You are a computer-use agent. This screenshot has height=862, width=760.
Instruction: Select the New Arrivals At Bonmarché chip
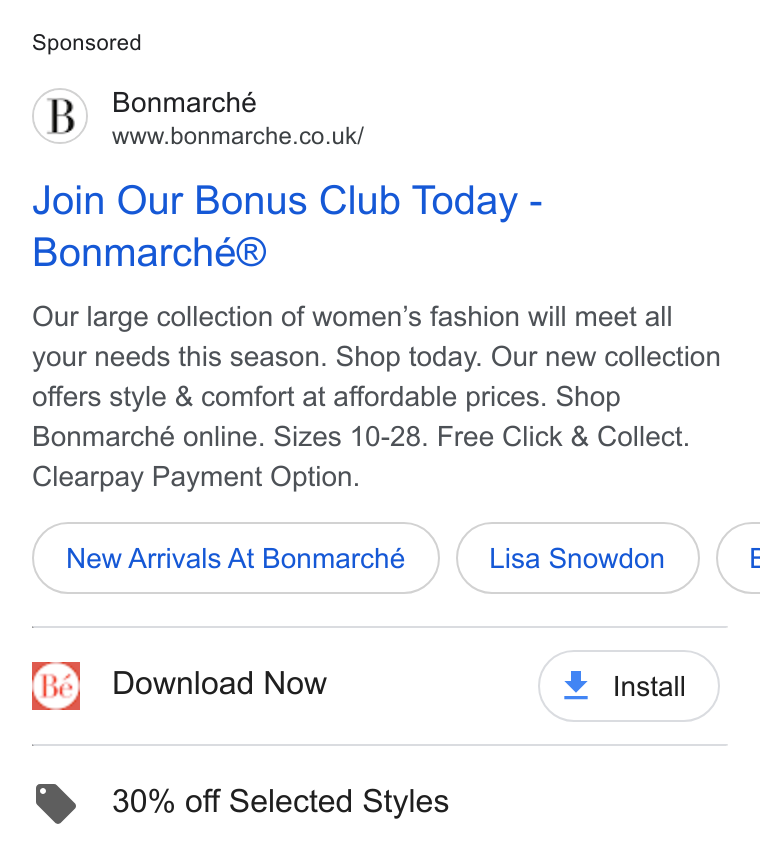[236, 558]
